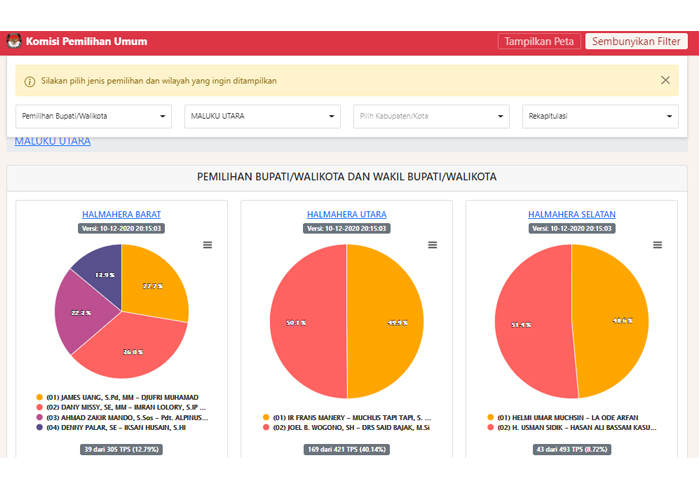Click Sembunyikan Filter button
Image resolution: width=700 pixels, height=500 pixels.
point(636,41)
